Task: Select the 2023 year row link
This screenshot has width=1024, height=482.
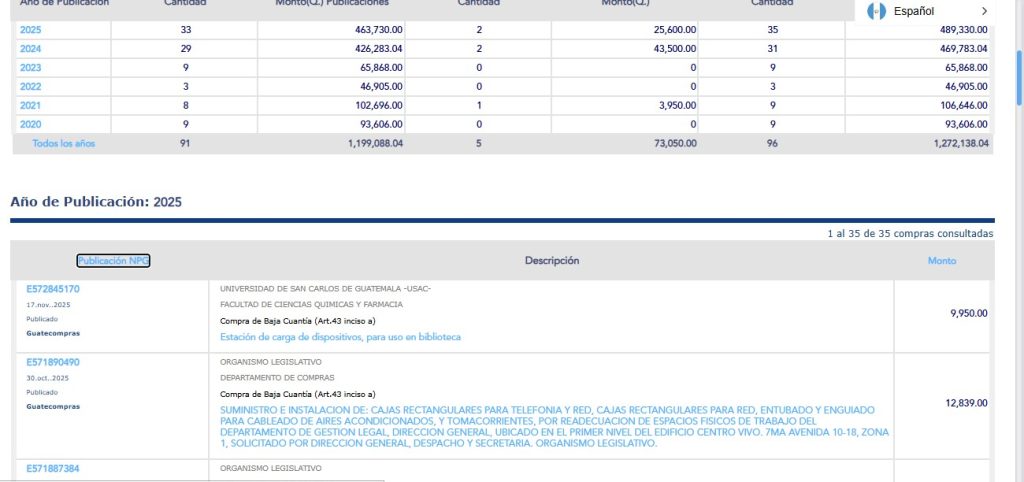Action: [31, 67]
